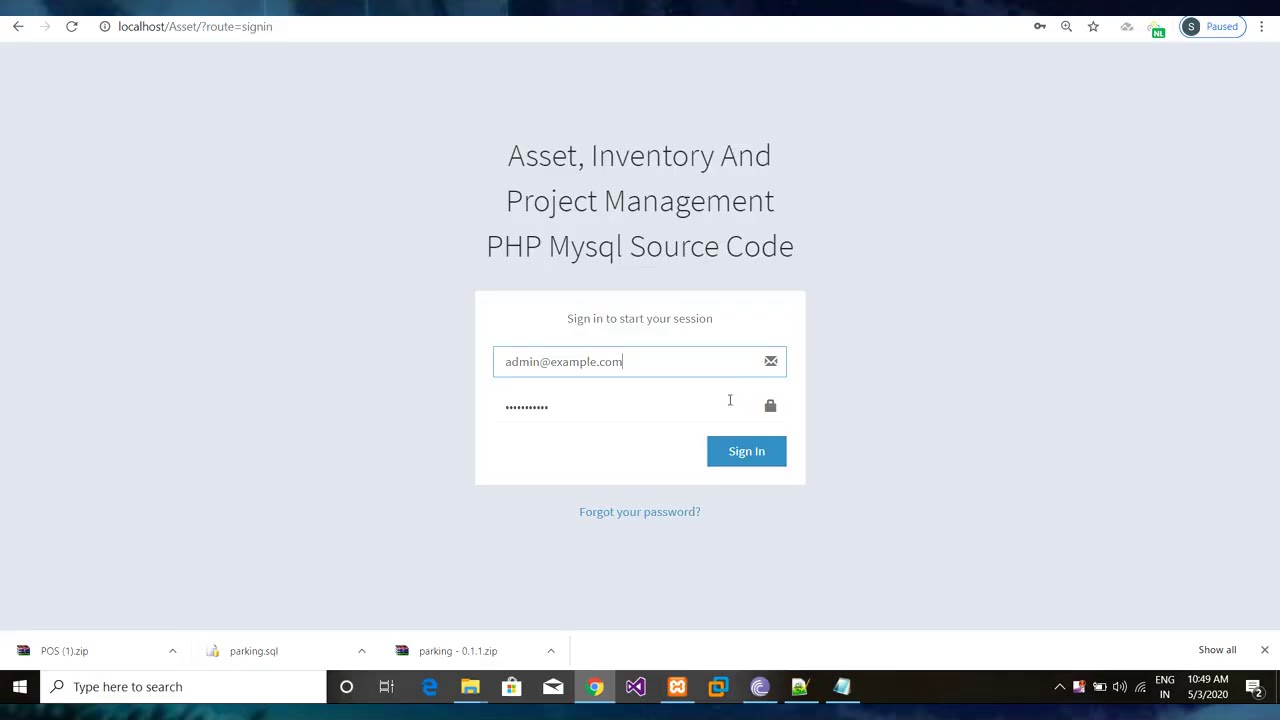Image resolution: width=1280 pixels, height=720 pixels.
Task: Open the red tray notification icon
Action: 1079,687
